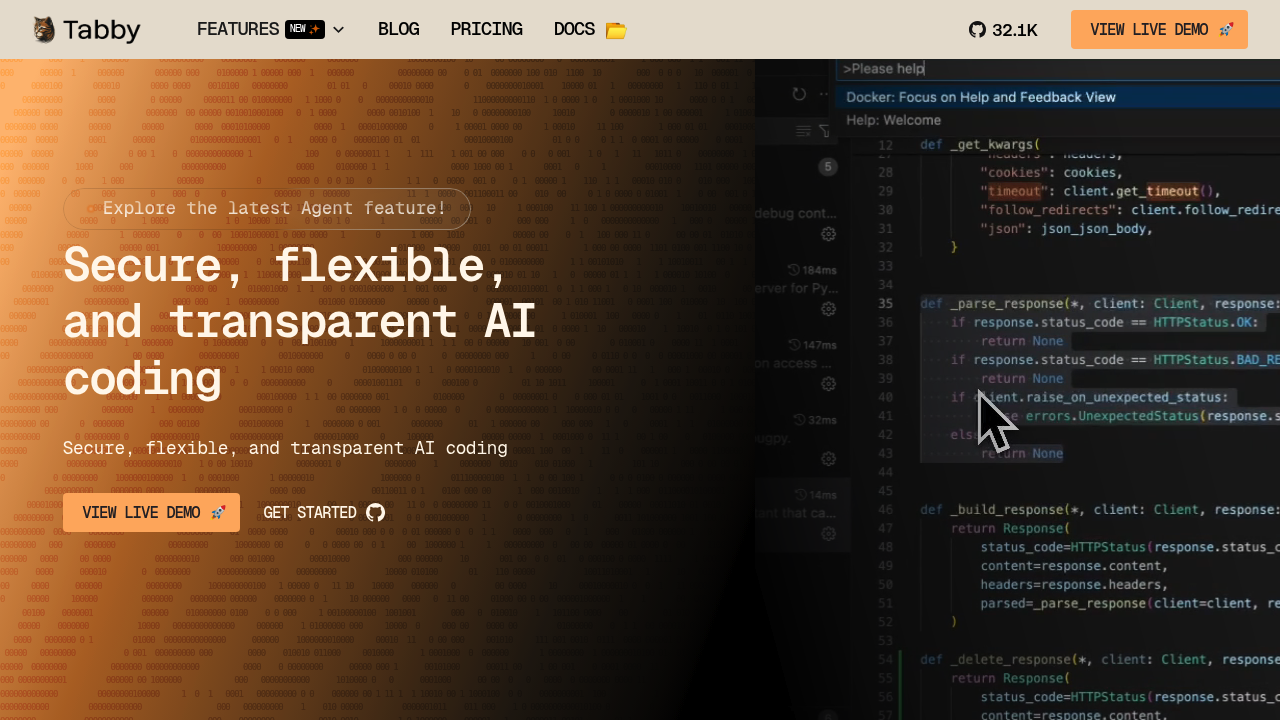Click the filter icon in the sidebar panel
Screen dimensions: 1280x720
pyautogui.click(x=825, y=131)
